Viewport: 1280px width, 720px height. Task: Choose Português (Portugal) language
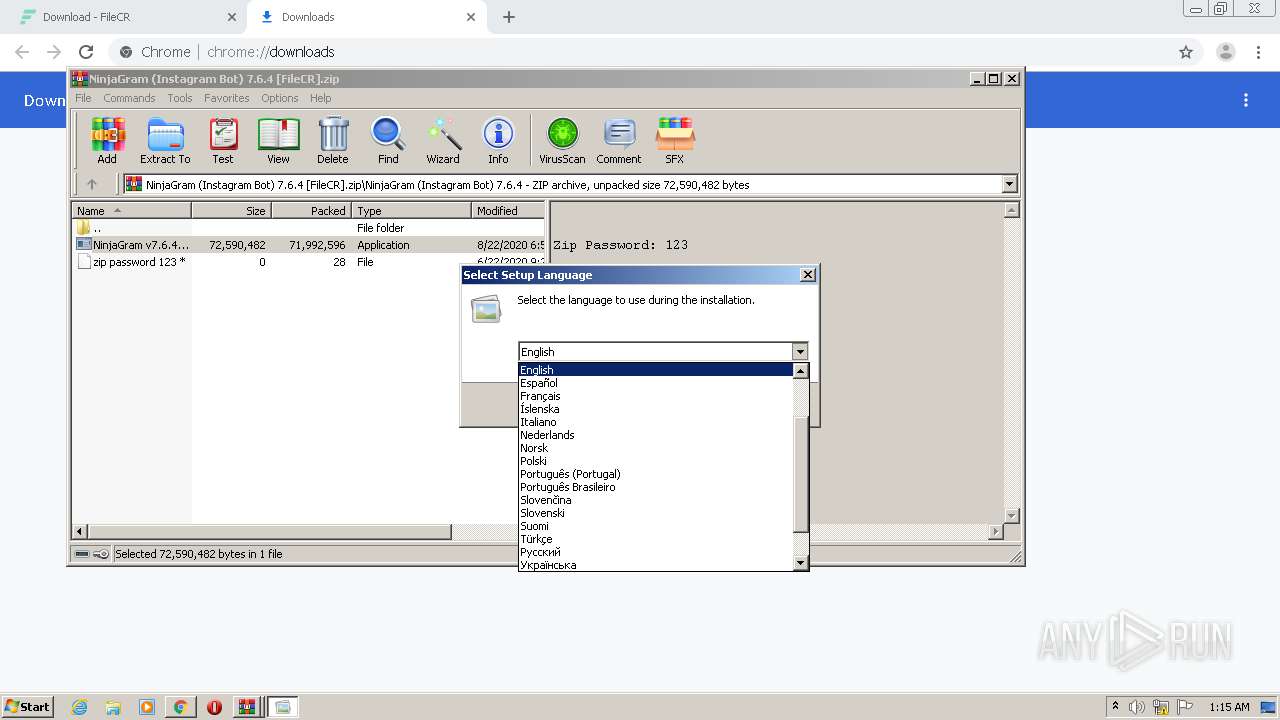pos(655,474)
